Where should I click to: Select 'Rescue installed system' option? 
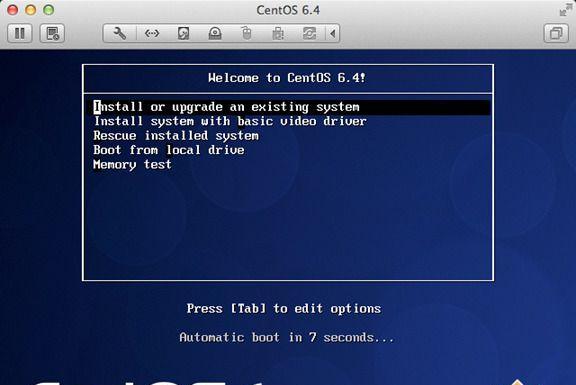coord(176,136)
